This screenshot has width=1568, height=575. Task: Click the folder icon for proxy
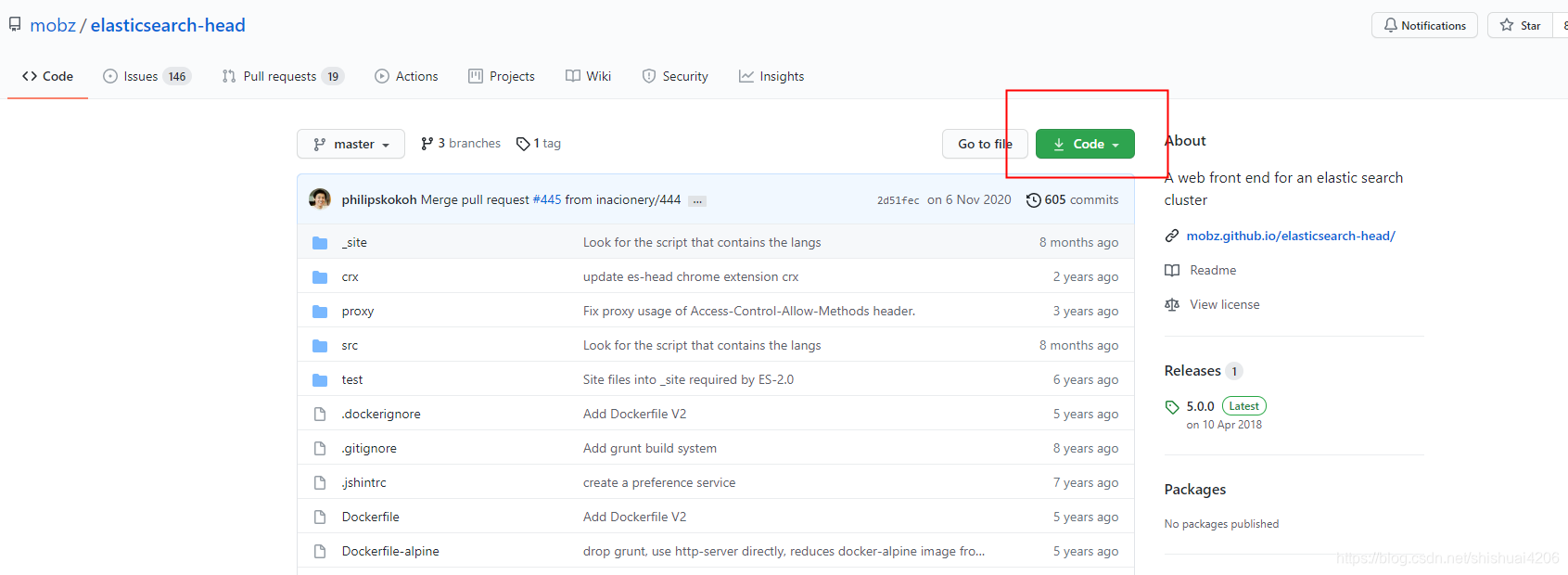click(x=320, y=312)
